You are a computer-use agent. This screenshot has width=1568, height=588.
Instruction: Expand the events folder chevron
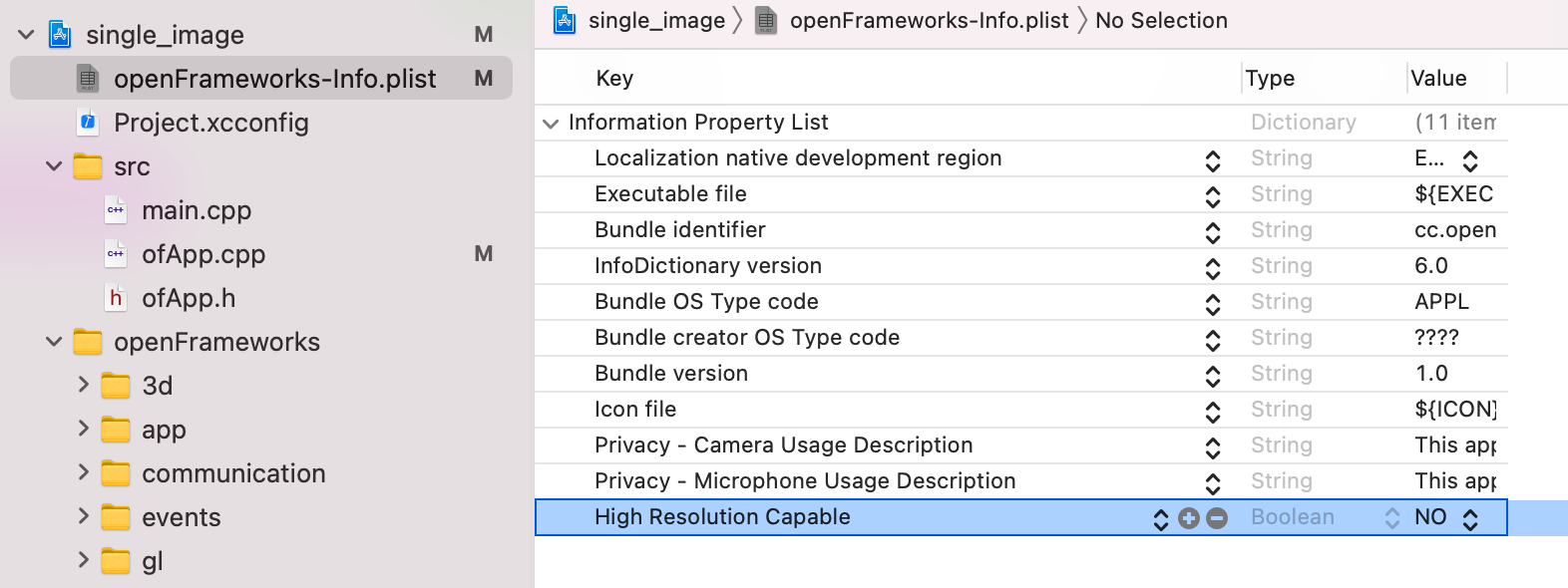pos(84,516)
